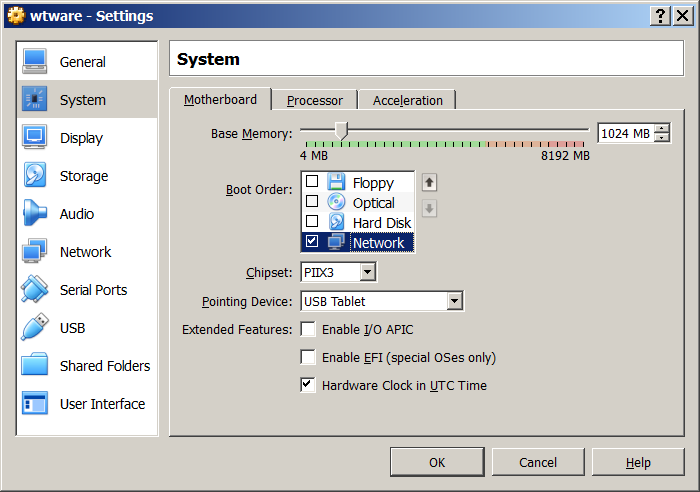Image resolution: width=700 pixels, height=492 pixels.
Task: Enable the I/O APIC checkbox
Action: click(x=309, y=330)
